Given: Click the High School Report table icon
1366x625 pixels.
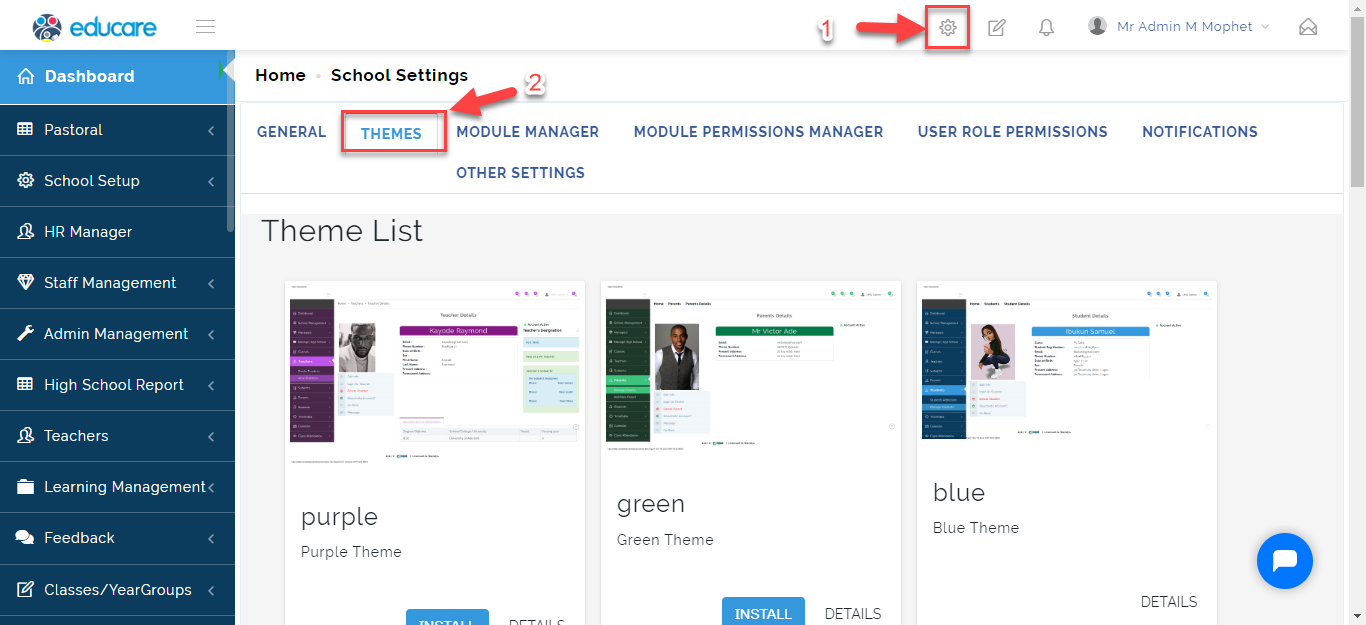Looking at the screenshot, I should pyautogui.click(x=25, y=385).
